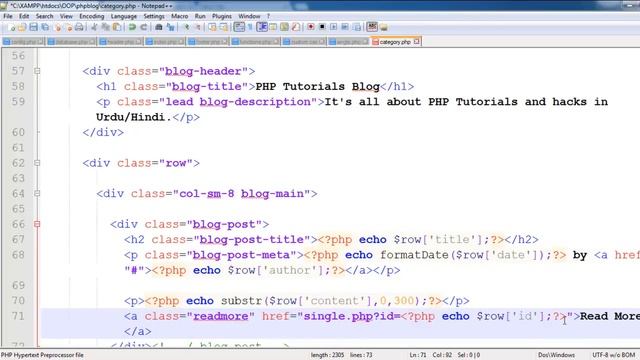640x360 pixels.
Task: Click the Stop Recording macro icon
Action: (x=322, y=27)
